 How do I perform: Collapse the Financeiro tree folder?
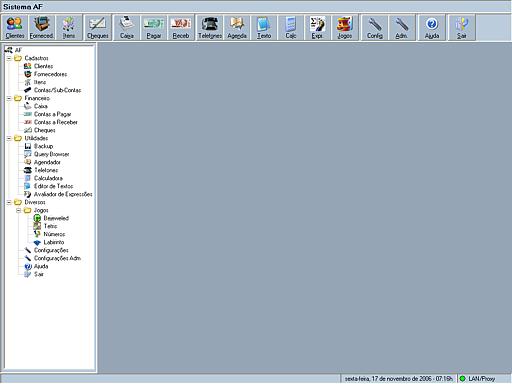[x=9, y=98]
